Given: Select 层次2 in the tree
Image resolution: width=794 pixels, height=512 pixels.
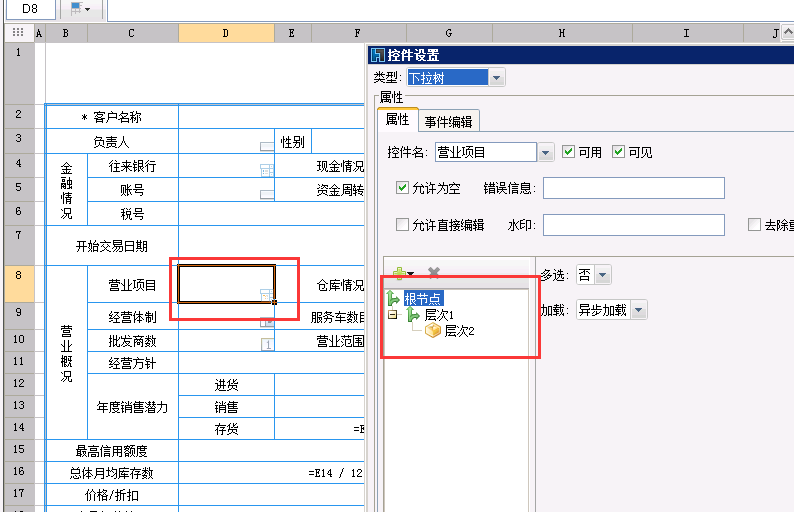Looking at the screenshot, I should tap(459, 331).
